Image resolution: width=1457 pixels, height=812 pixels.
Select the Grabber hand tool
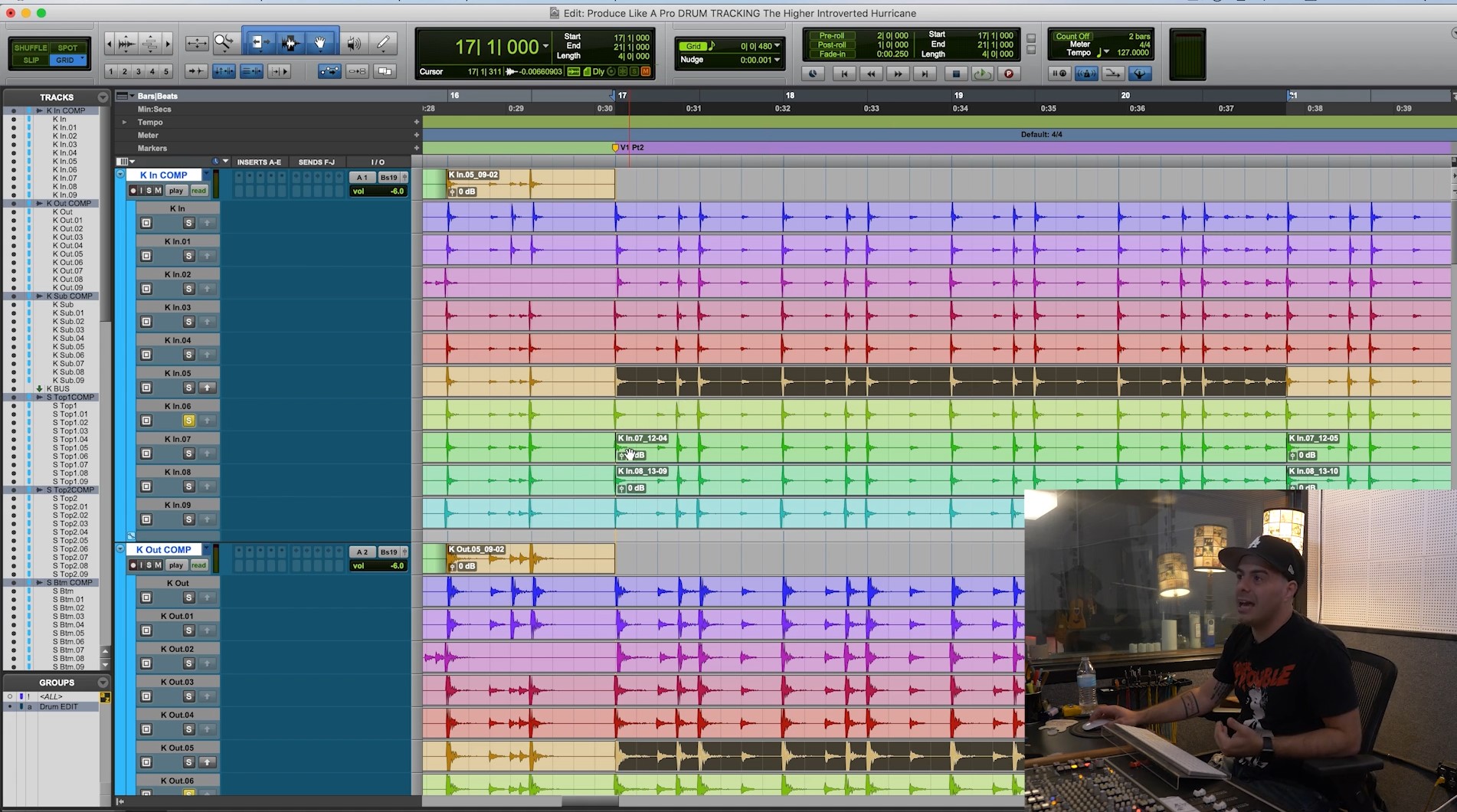coord(320,43)
